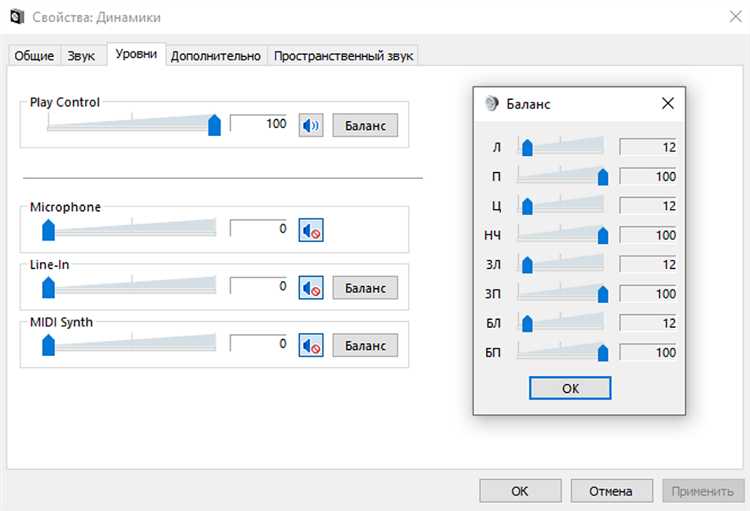Open the Пространственный звук tab
750x511 pixels.
pyautogui.click(x=343, y=56)
